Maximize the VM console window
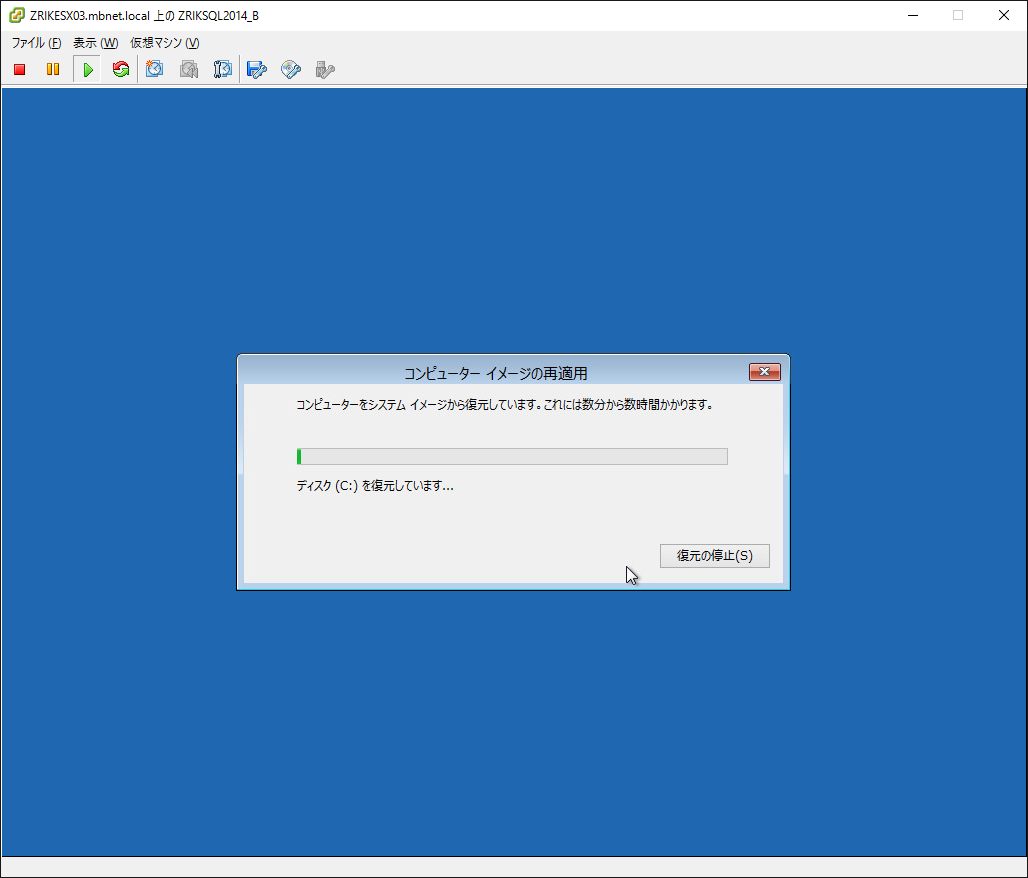 coord(957,15)
